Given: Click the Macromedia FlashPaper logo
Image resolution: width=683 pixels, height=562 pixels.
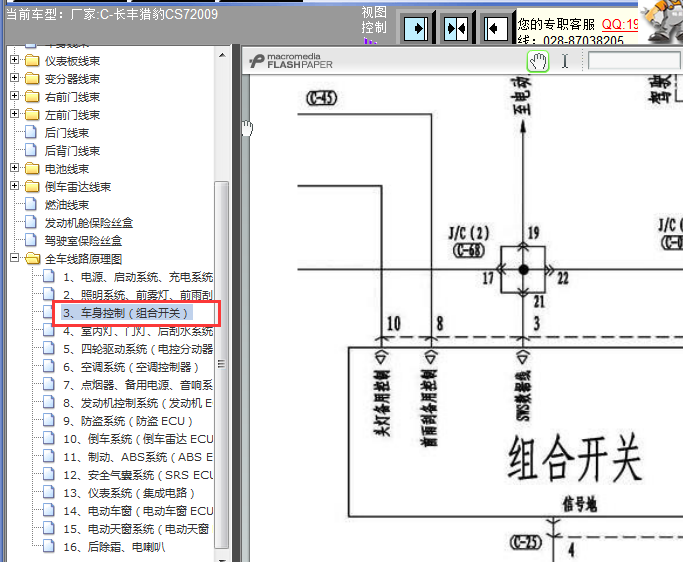Looking at the screenshot, I should 291,61.
